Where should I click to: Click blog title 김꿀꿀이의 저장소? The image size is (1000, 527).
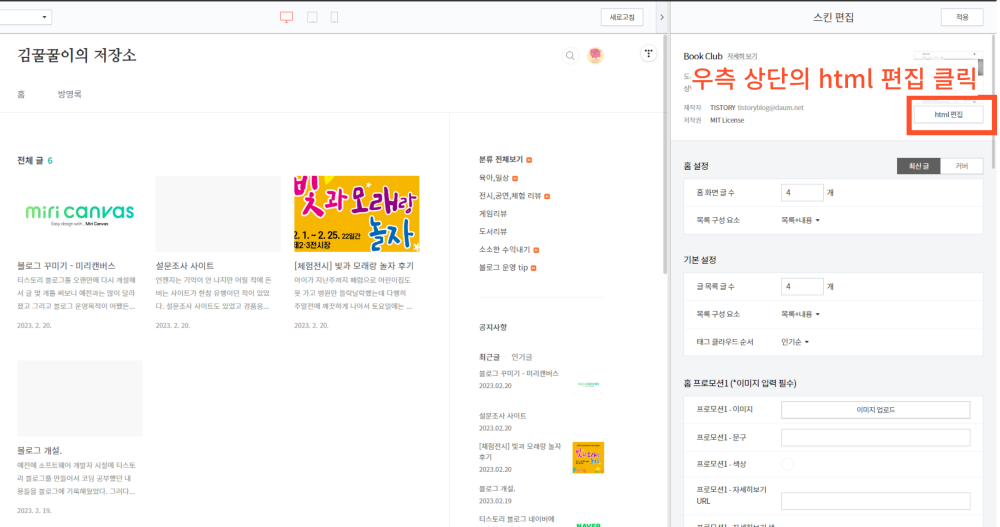point(77,56)
